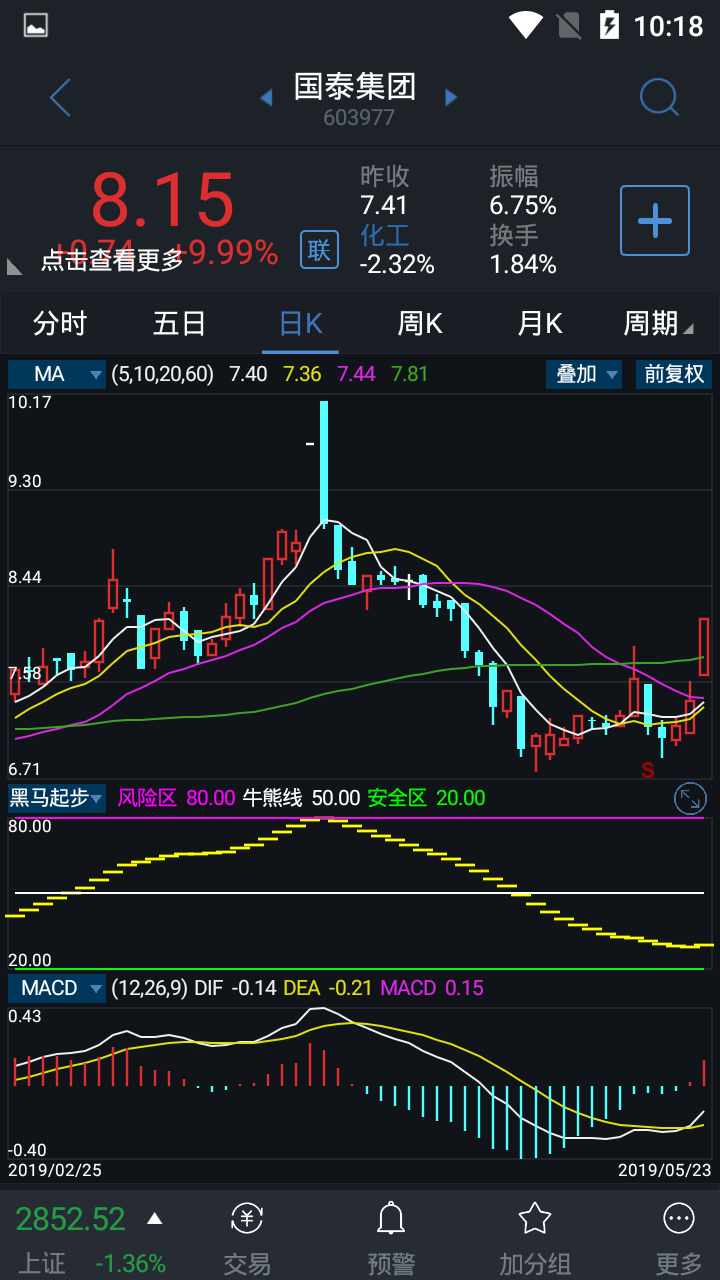Open 更多 more options
Screen dimensions: 720x1280
(x=679, y=1240)
